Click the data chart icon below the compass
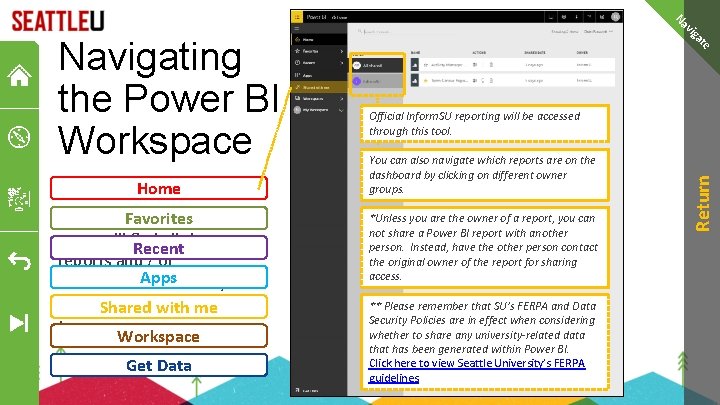Image resolution: width=720 pixels, height=405 pixels. [x=19, y=199]
